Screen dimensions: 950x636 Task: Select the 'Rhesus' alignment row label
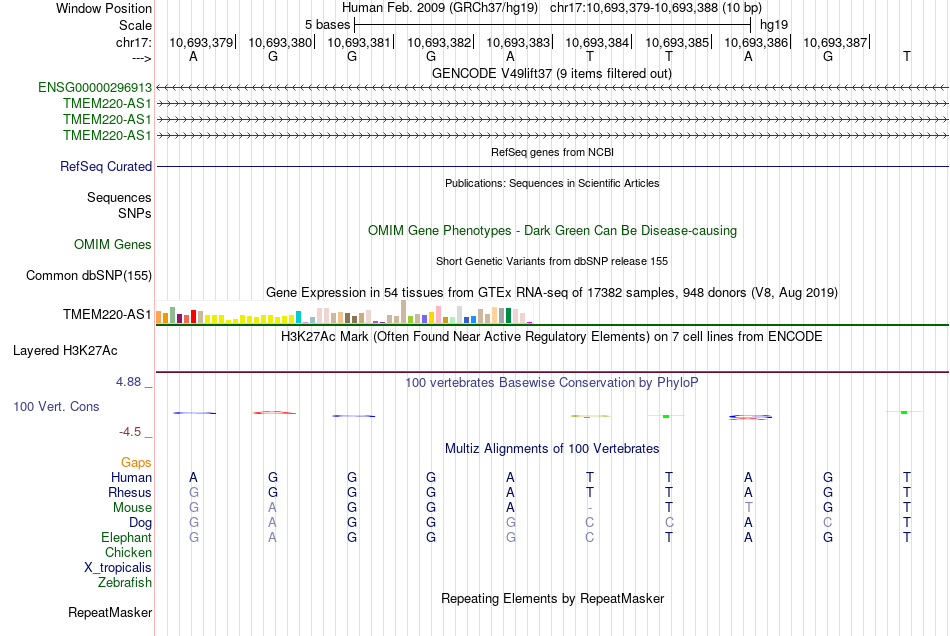tap(130, 492)
